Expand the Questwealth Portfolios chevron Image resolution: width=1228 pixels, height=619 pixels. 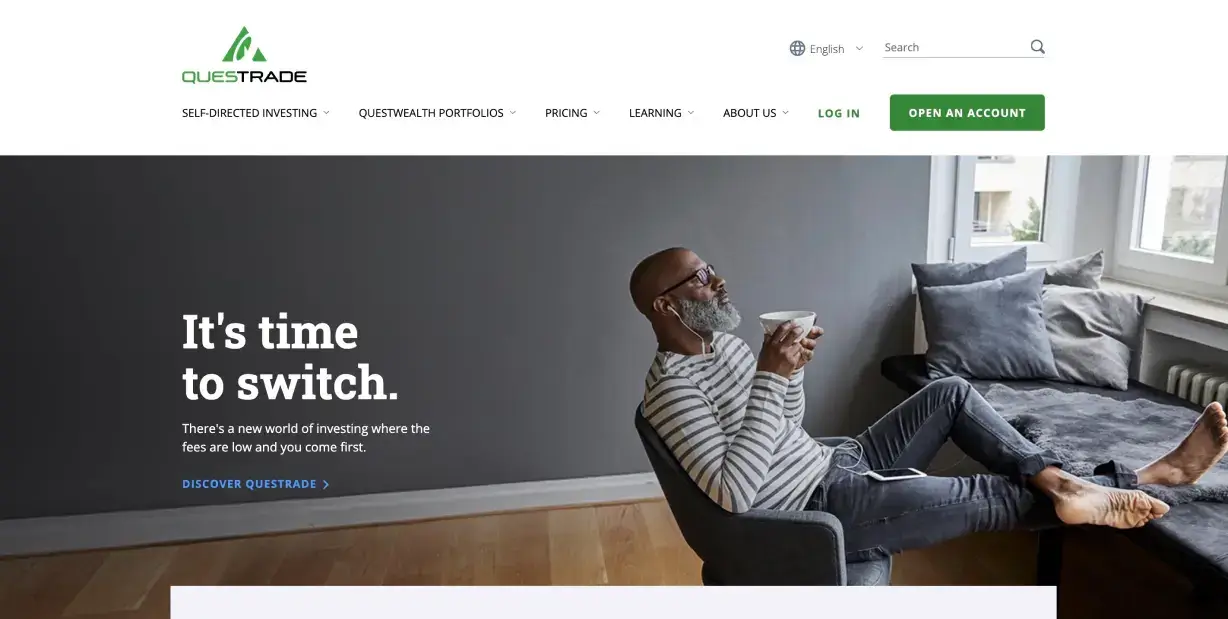coord(513,113)
